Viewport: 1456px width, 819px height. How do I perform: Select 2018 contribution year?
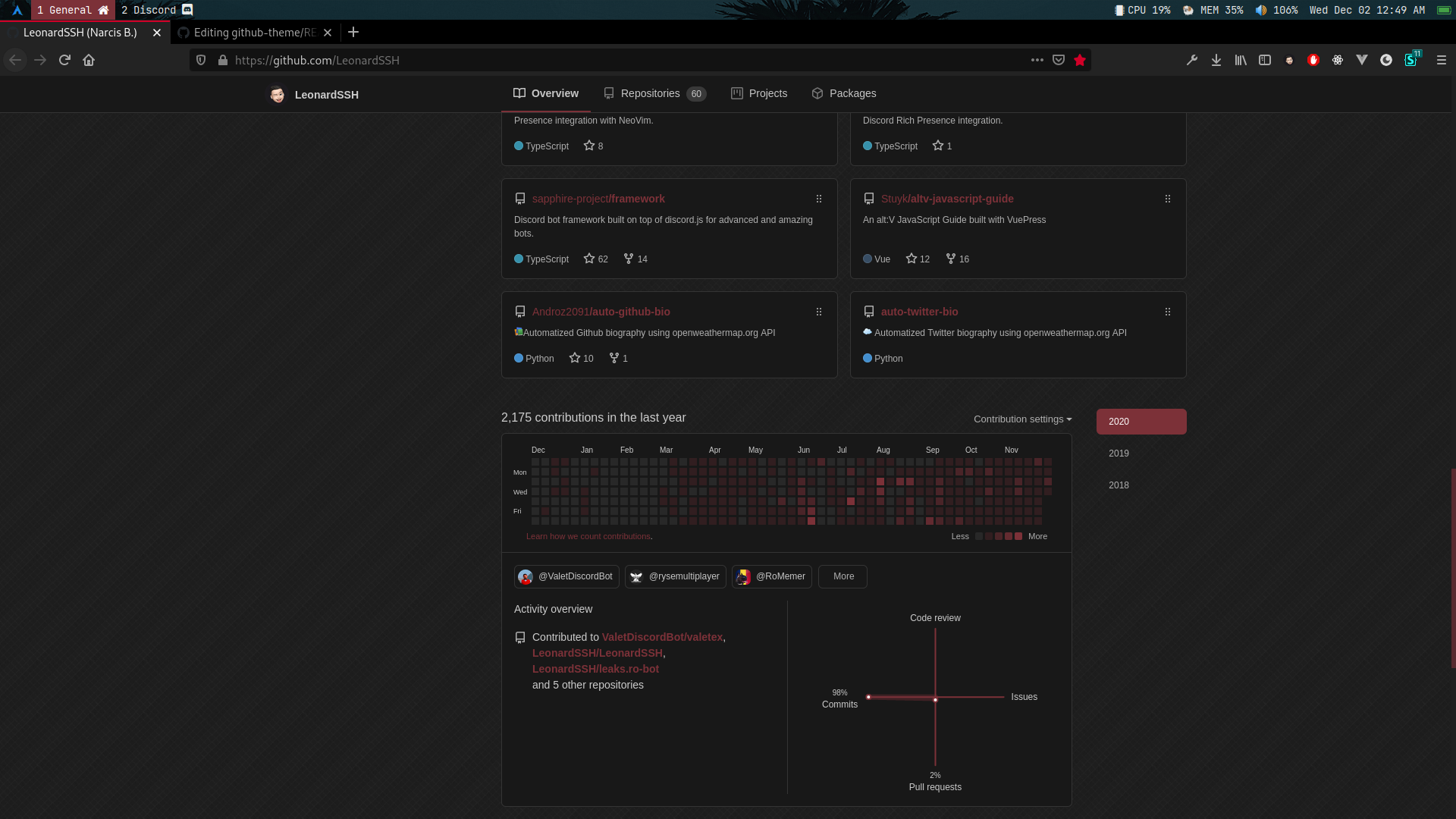(1119, 485)
